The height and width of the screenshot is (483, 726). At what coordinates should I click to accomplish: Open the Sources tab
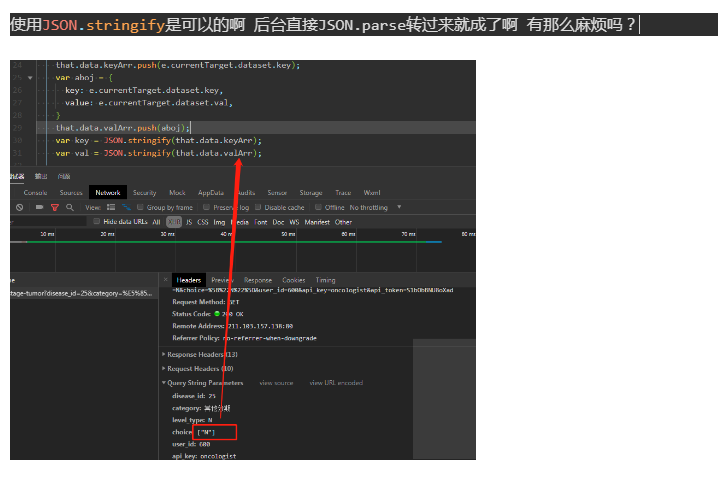[71, 193]
